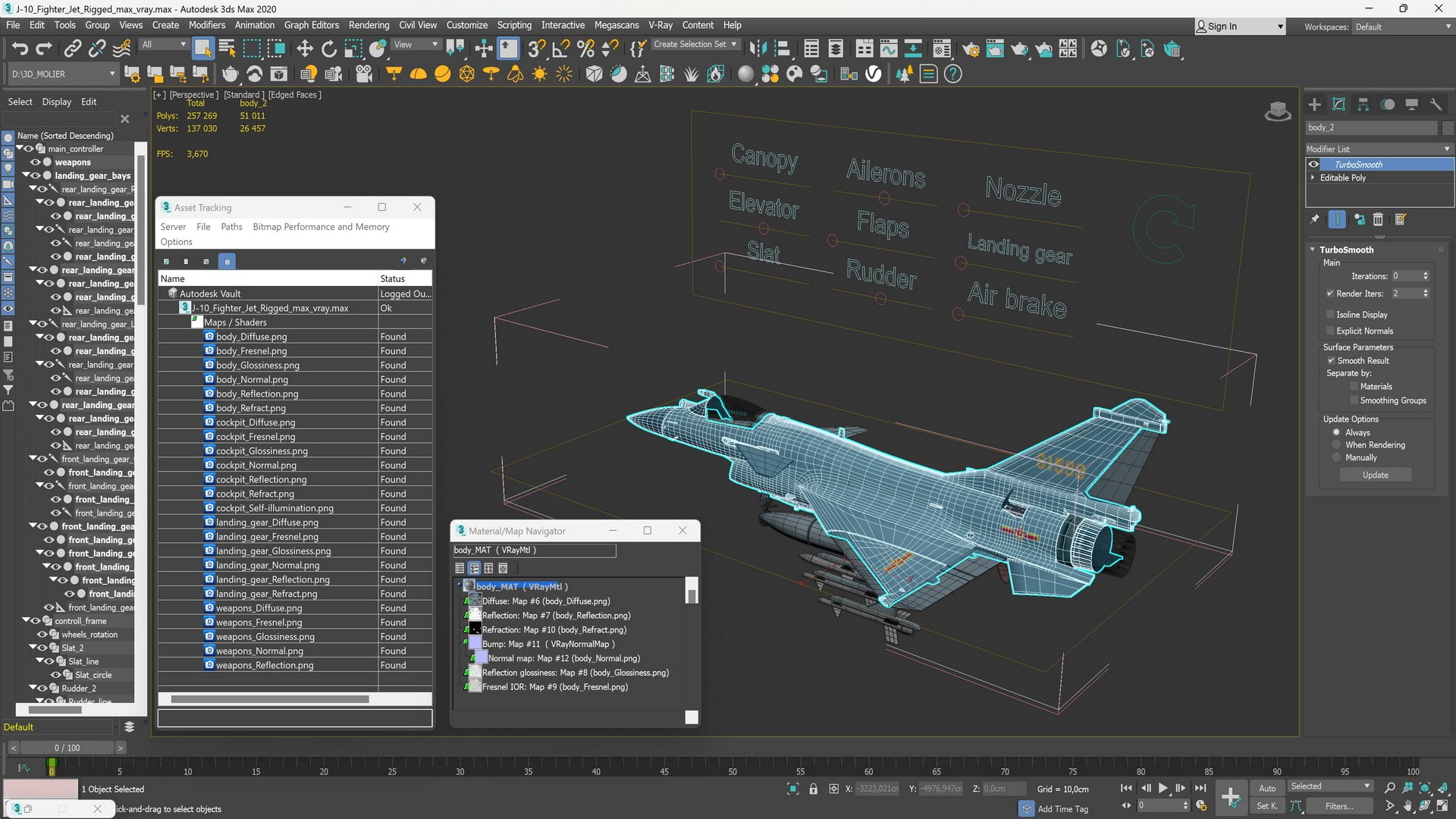Image resolution: width=1456 pixels, height=819 pixels.
Task: Open Create Selection Set dropdown
Action: pyautogui.click(x=695, y=44)
